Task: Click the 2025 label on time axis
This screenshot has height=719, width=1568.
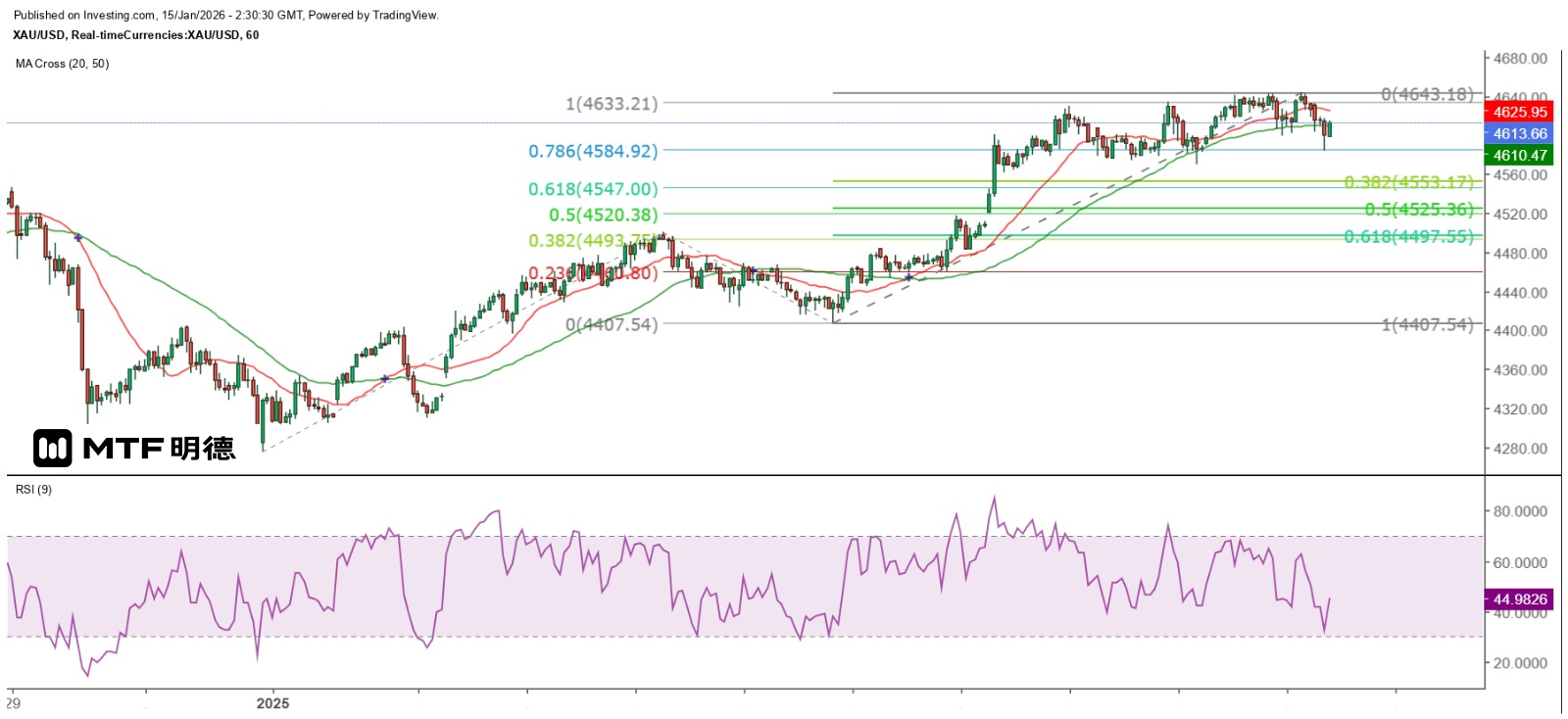Action: 272,703
